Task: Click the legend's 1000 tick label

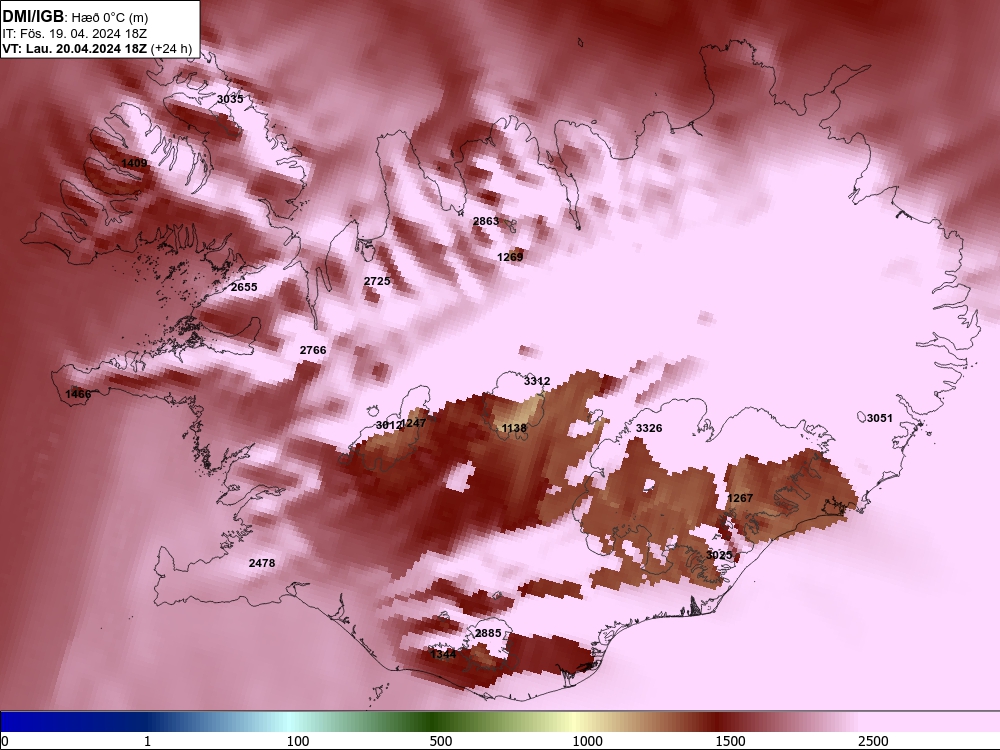Action: click(587, 741)
